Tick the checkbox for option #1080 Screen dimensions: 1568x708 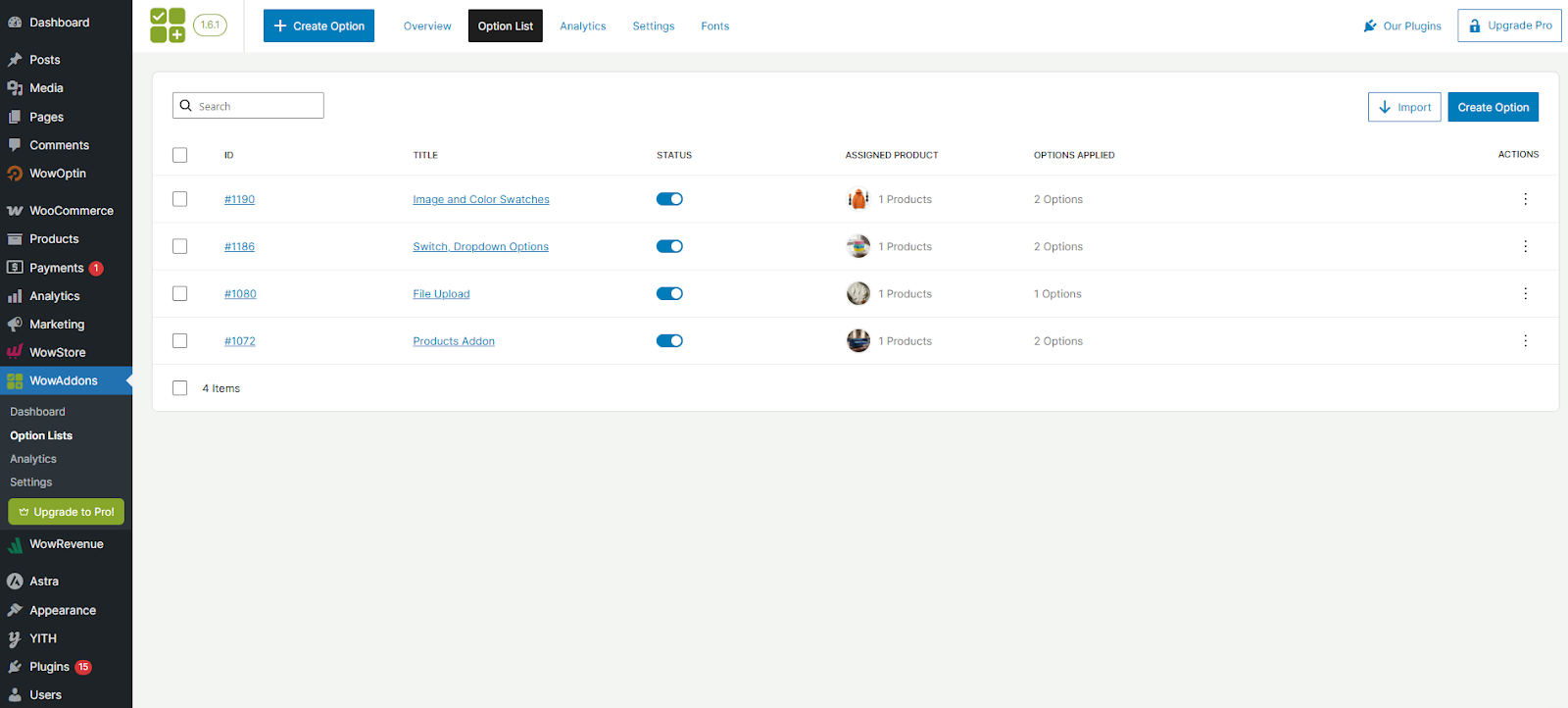click(179, 293)
